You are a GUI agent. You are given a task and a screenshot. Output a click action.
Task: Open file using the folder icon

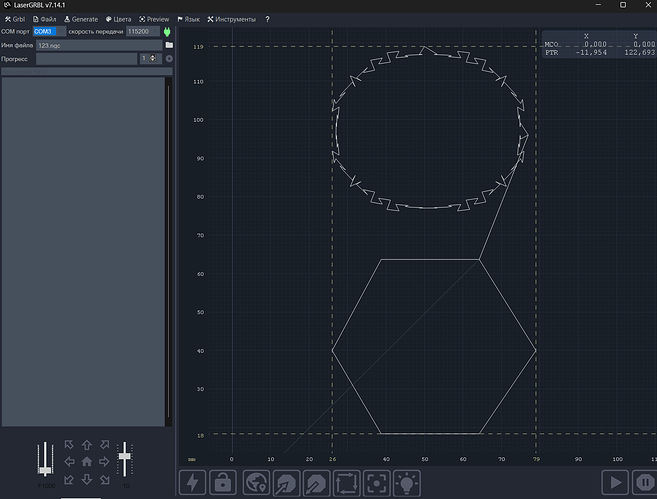pyautogui.click(x=169, y=45)
